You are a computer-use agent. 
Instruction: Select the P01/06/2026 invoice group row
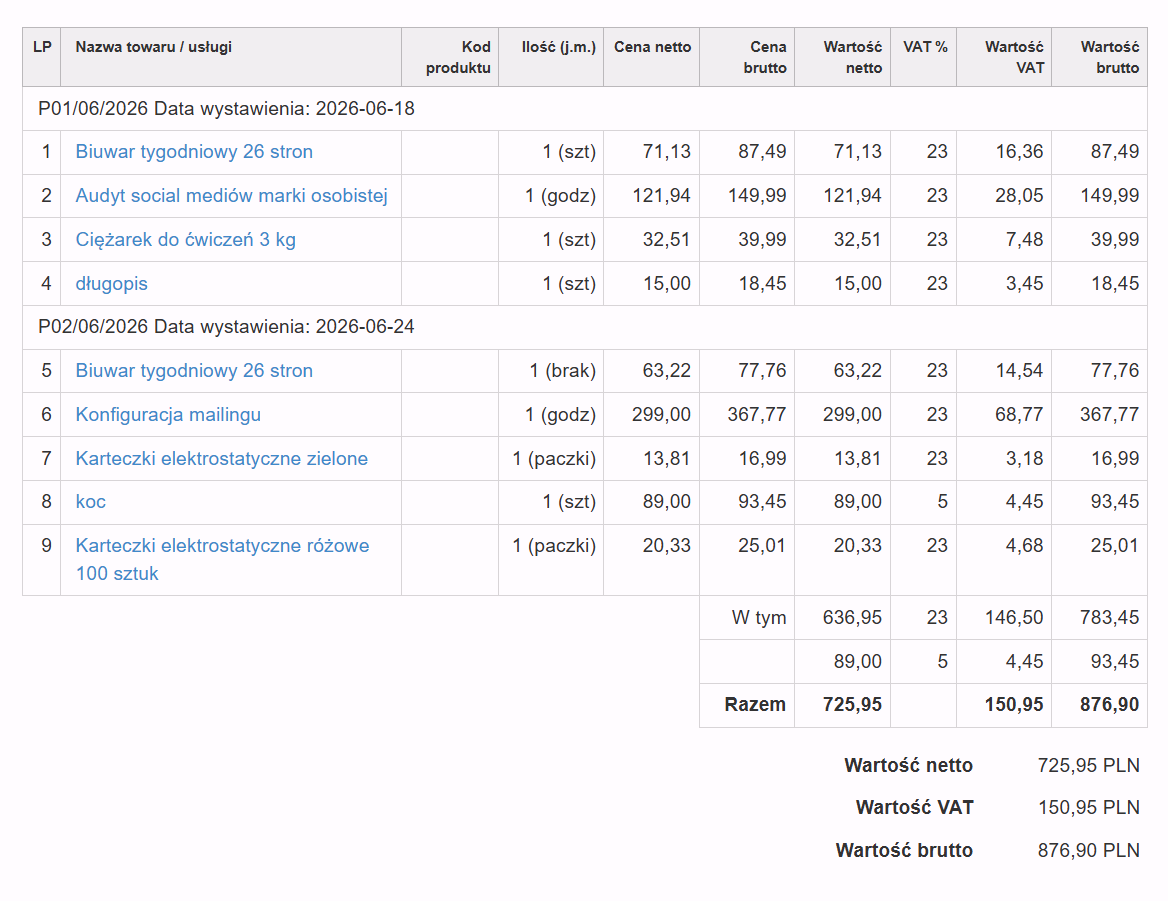tap(585, 109)
